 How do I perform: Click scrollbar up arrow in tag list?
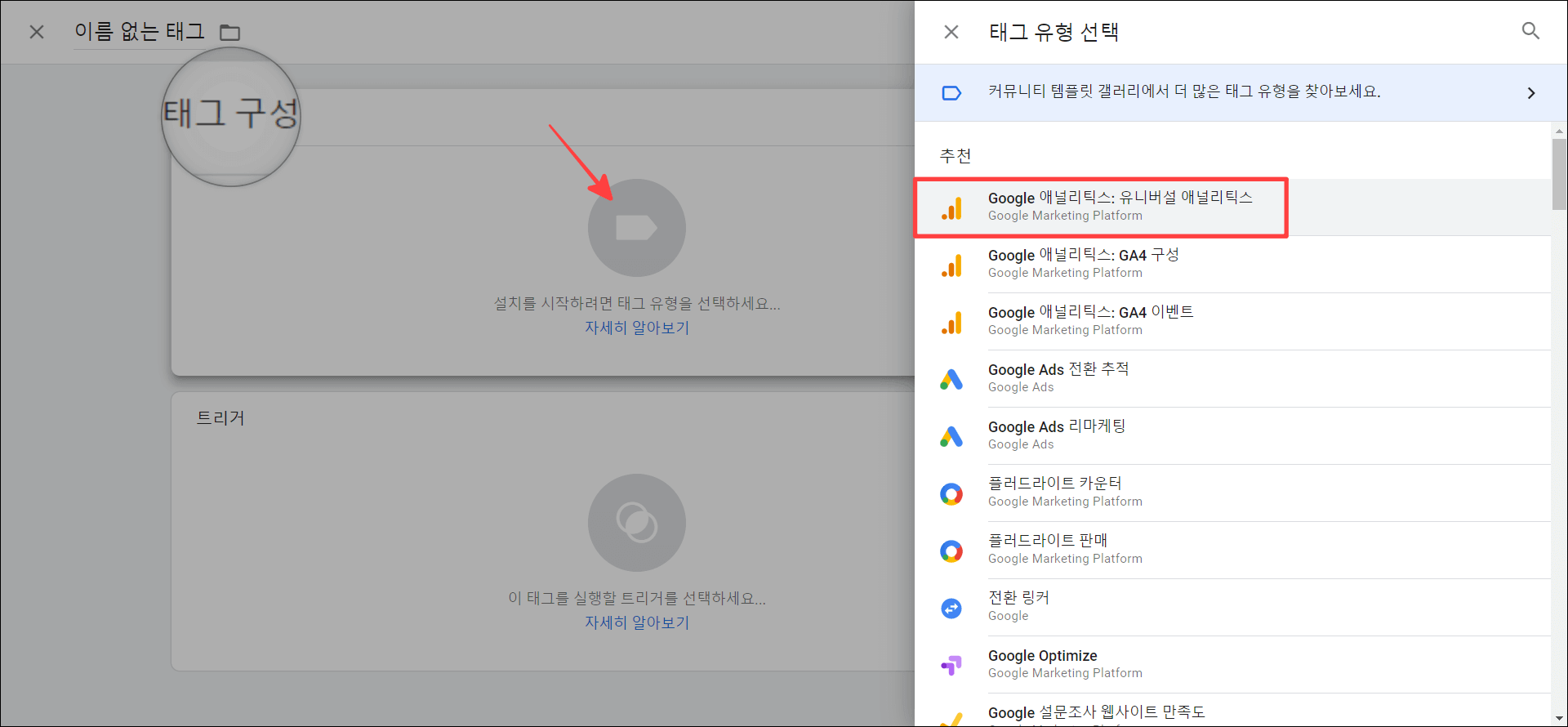[x=1559, y=131]
